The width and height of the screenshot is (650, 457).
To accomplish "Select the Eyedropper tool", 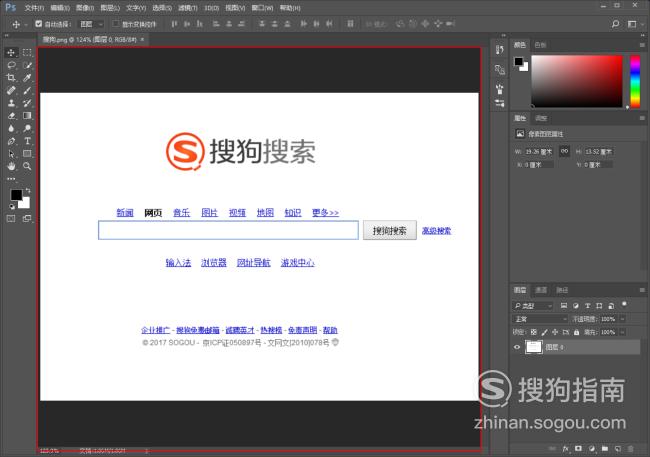I will (27, 78).
